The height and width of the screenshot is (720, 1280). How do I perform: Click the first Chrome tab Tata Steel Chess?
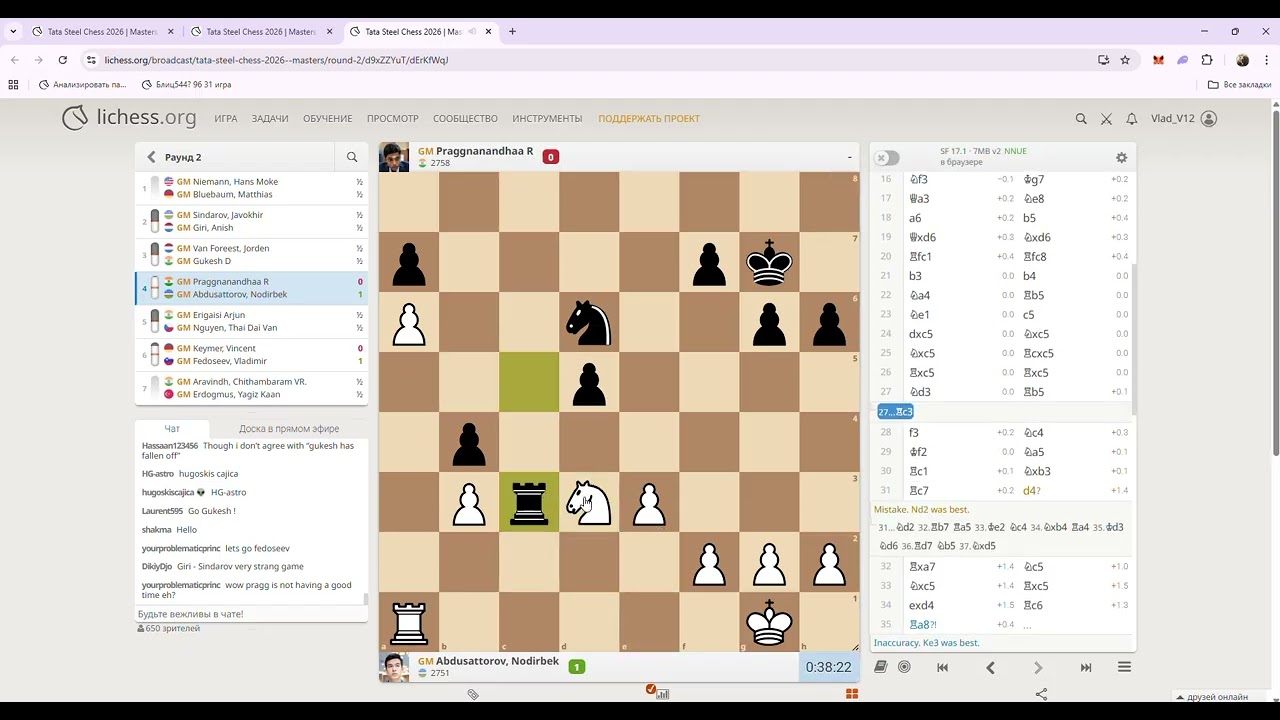tap(102, 31)
